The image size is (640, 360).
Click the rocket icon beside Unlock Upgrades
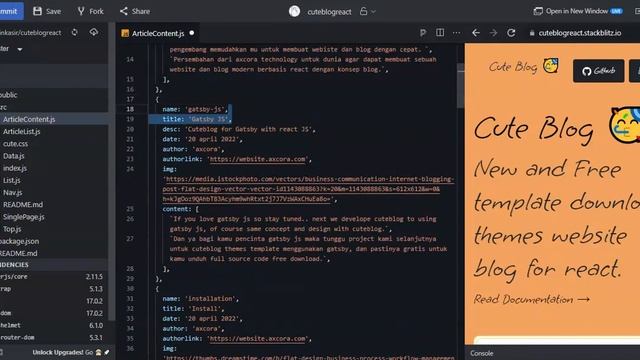[x=107, y=352]
